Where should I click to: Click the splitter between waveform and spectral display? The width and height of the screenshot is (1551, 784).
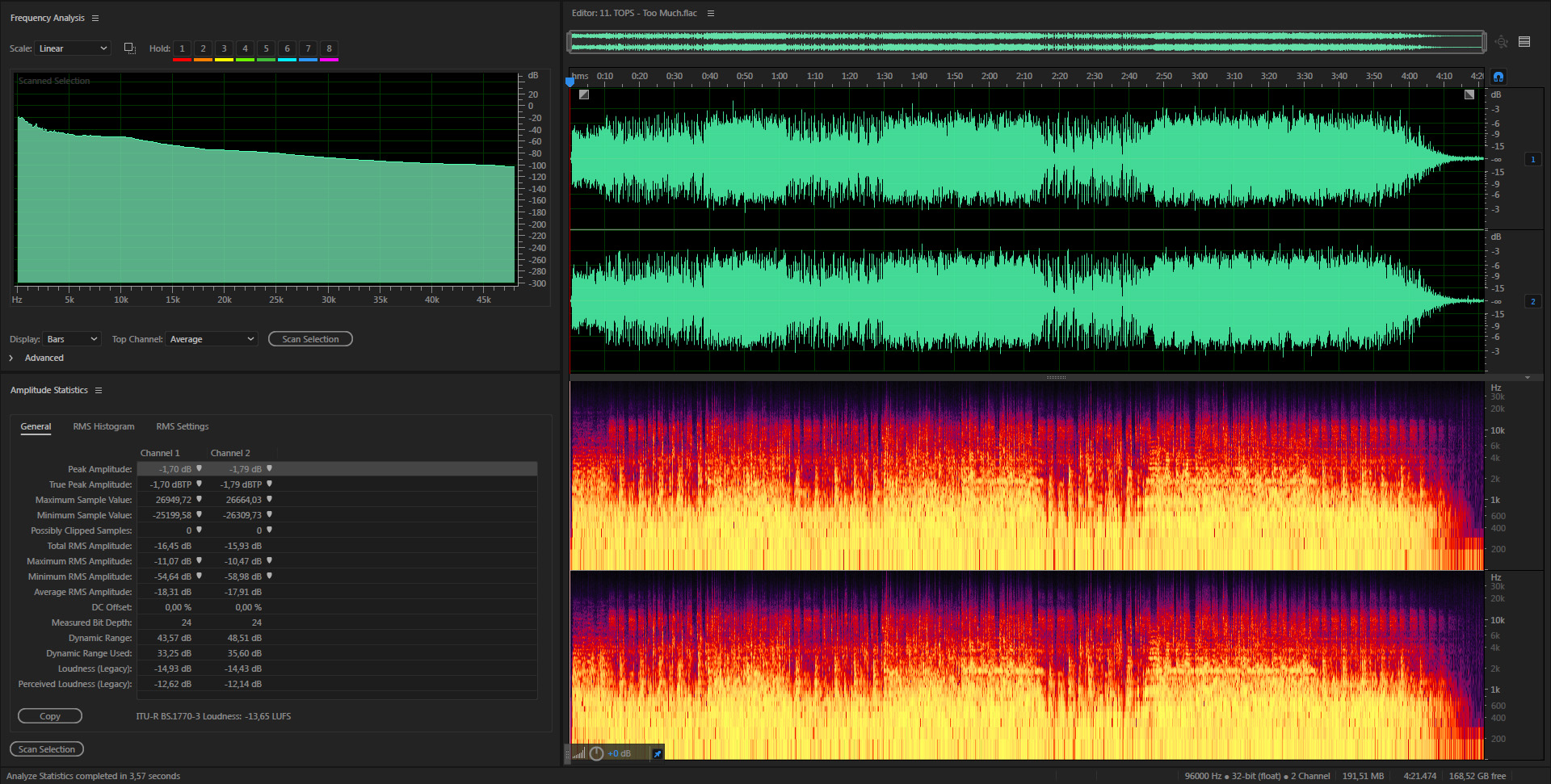[x=1056, y=377]
